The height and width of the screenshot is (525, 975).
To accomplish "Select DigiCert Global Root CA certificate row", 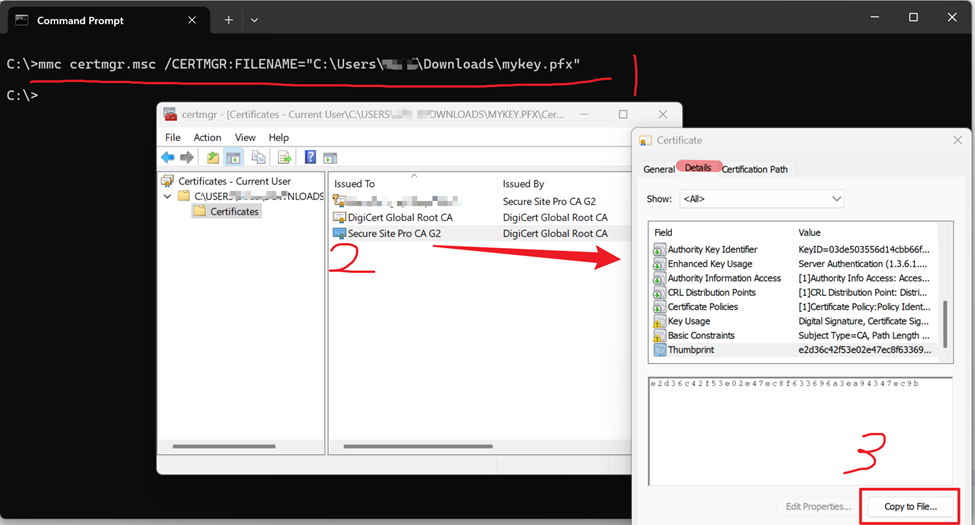I will 399,217.
